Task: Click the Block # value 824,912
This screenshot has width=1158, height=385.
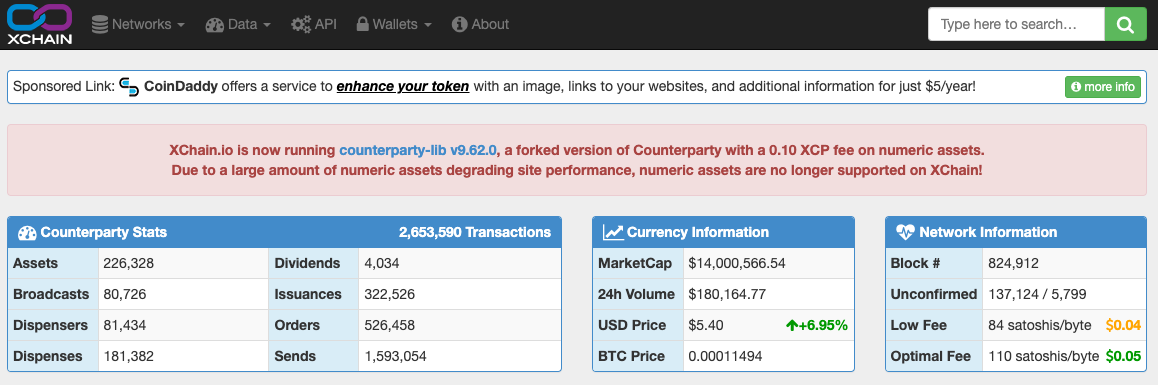Action: pos(1013,264)
